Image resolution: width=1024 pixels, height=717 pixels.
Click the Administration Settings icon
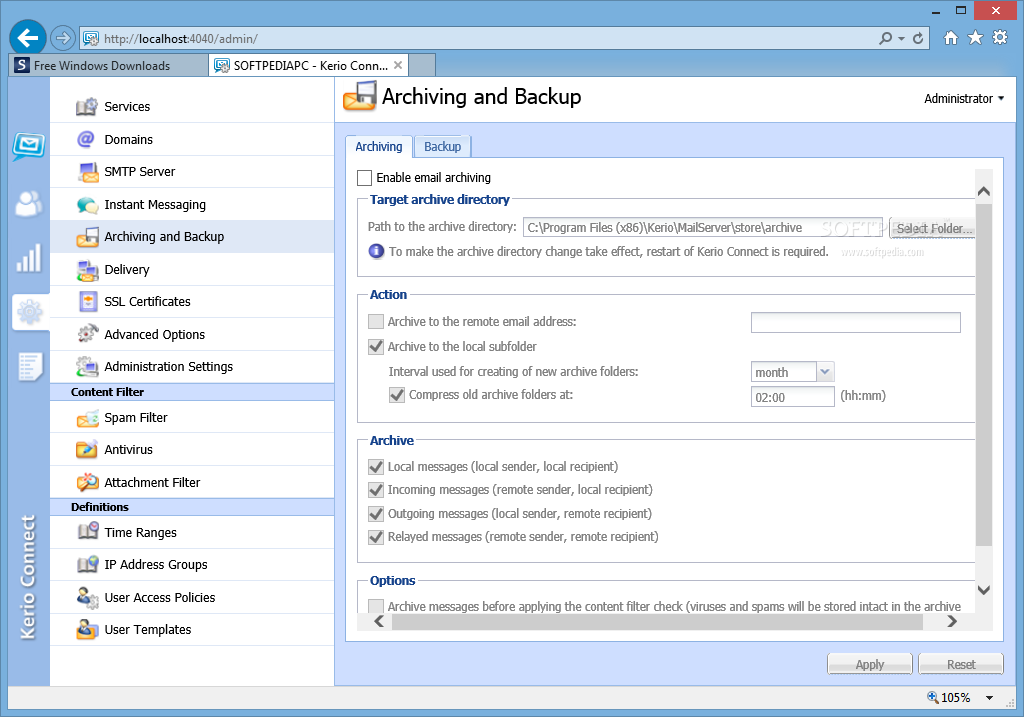pos(87,366)
